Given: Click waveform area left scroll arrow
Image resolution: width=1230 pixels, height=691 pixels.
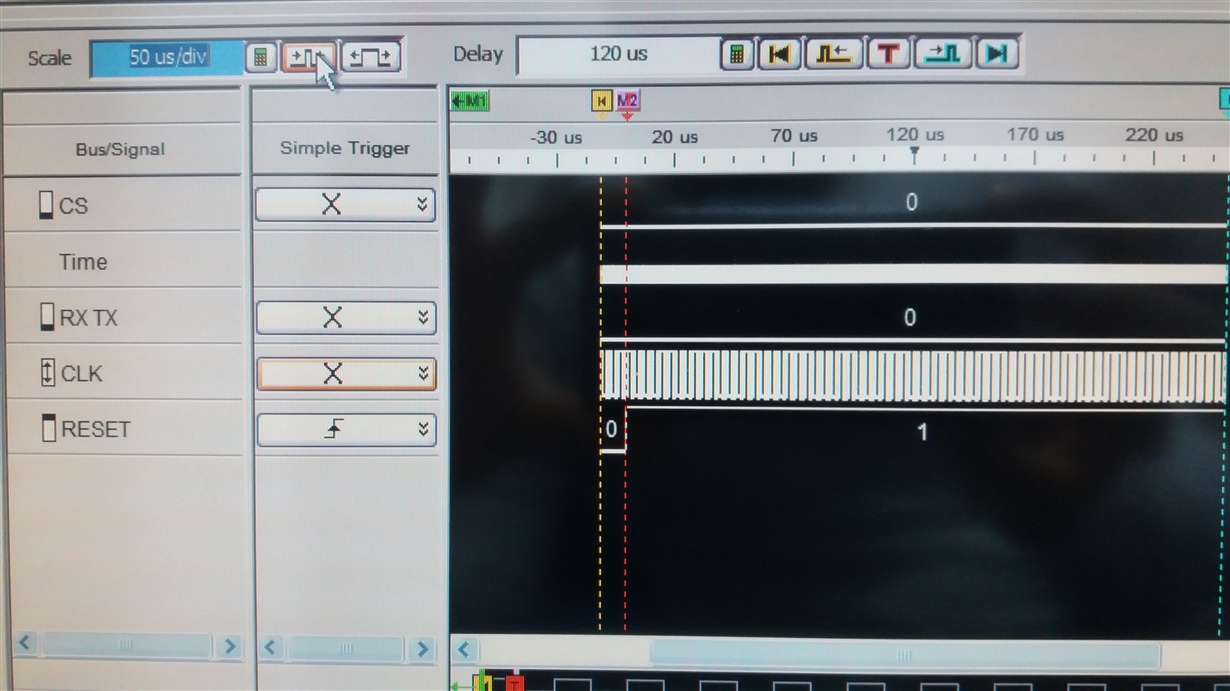Looking at the screenshot, I should tap(464, 651).
